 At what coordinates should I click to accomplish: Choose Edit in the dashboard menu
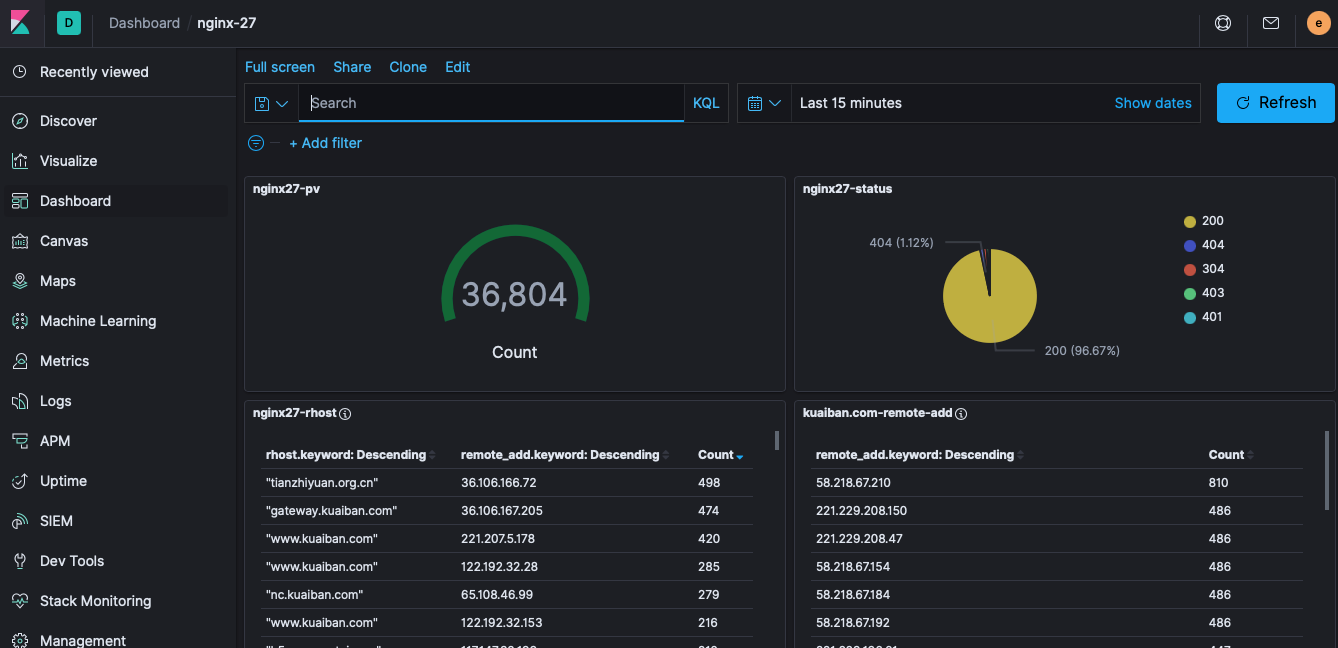(458, 67)
